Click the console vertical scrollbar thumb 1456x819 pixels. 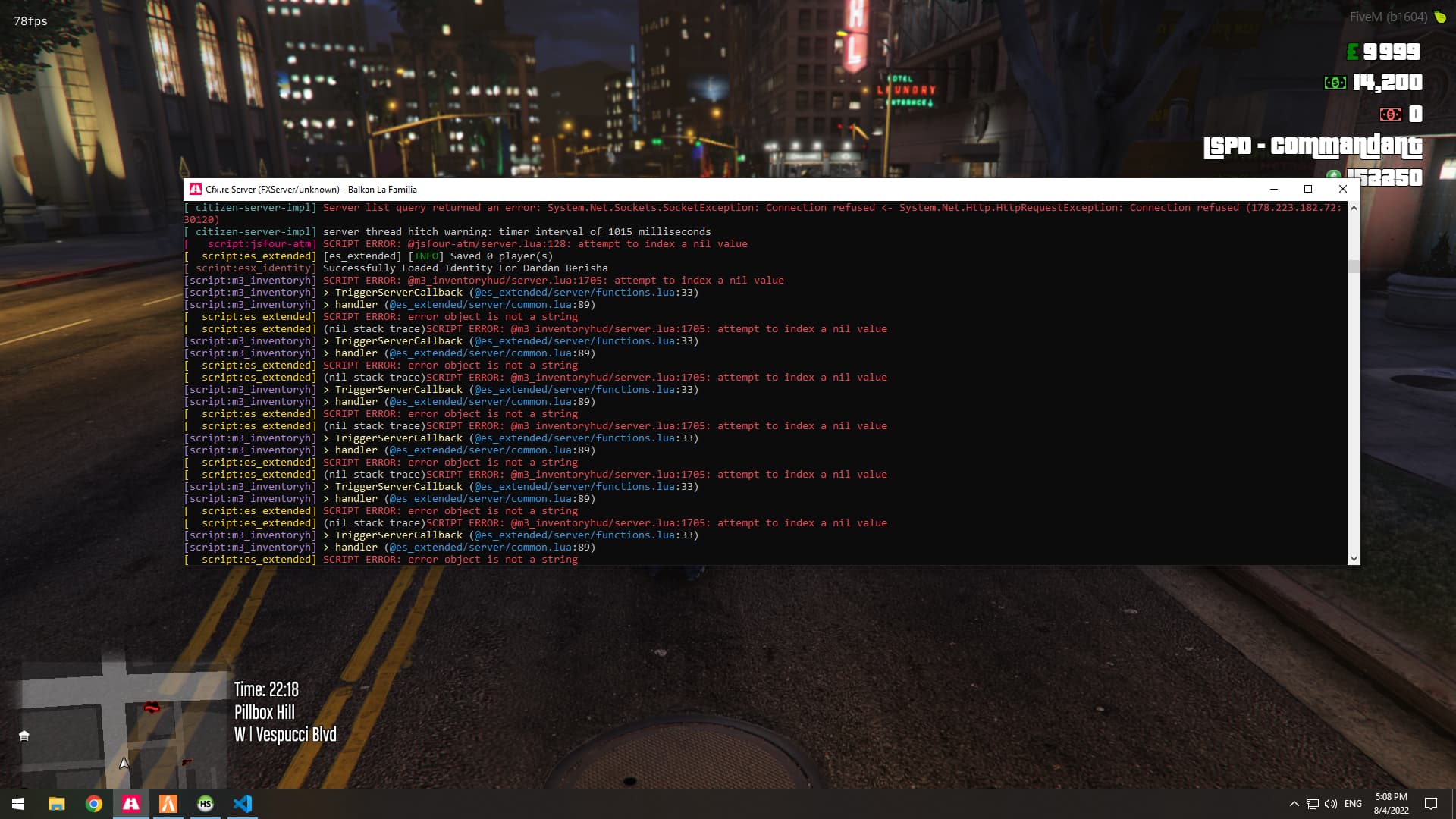tap(1354, 266)
